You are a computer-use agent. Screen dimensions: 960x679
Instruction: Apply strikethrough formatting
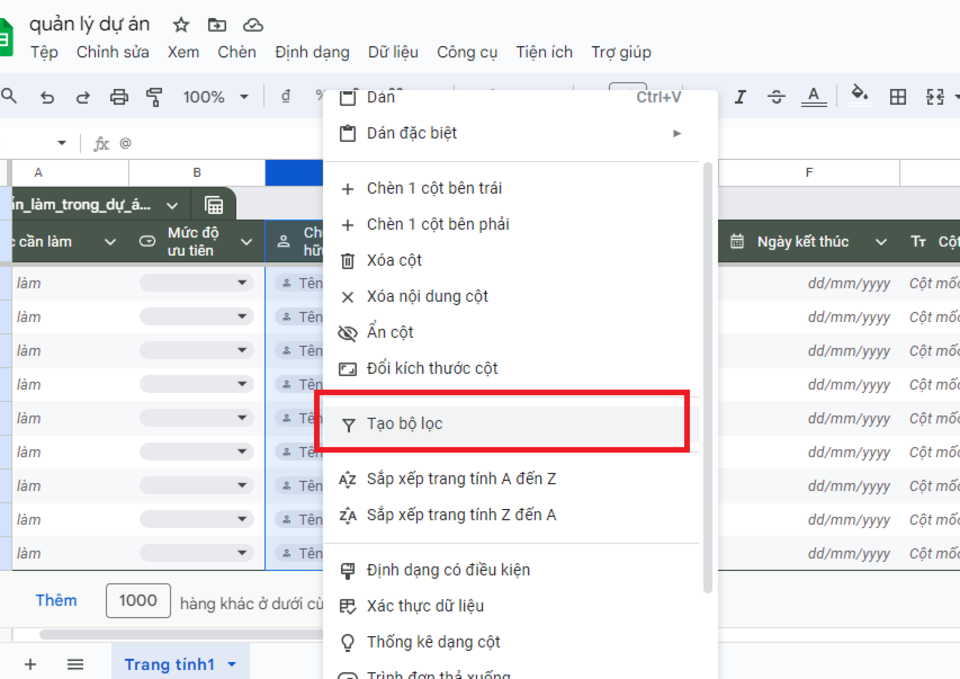coord(776,97)
